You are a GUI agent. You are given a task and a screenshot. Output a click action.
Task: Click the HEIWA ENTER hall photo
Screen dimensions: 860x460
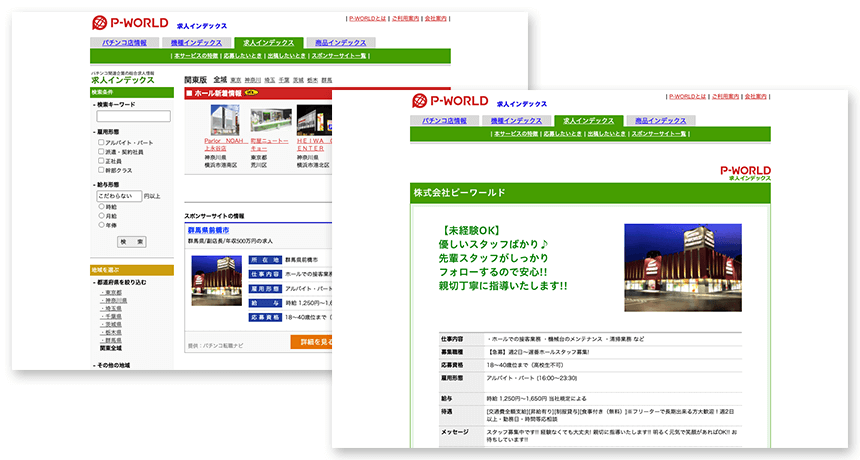coord(313,118)
